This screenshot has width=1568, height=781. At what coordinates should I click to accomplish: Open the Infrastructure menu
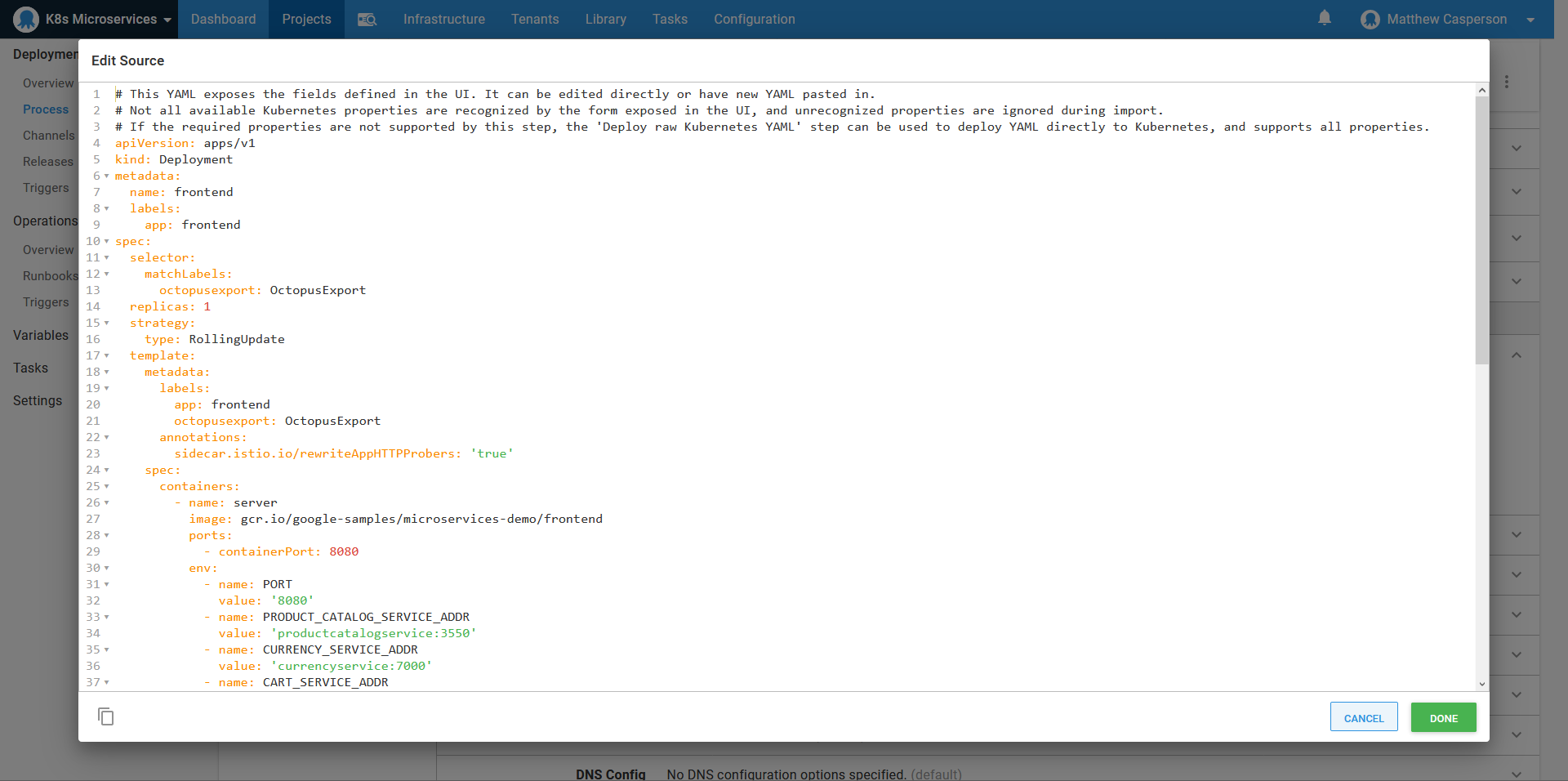(443, 19)
